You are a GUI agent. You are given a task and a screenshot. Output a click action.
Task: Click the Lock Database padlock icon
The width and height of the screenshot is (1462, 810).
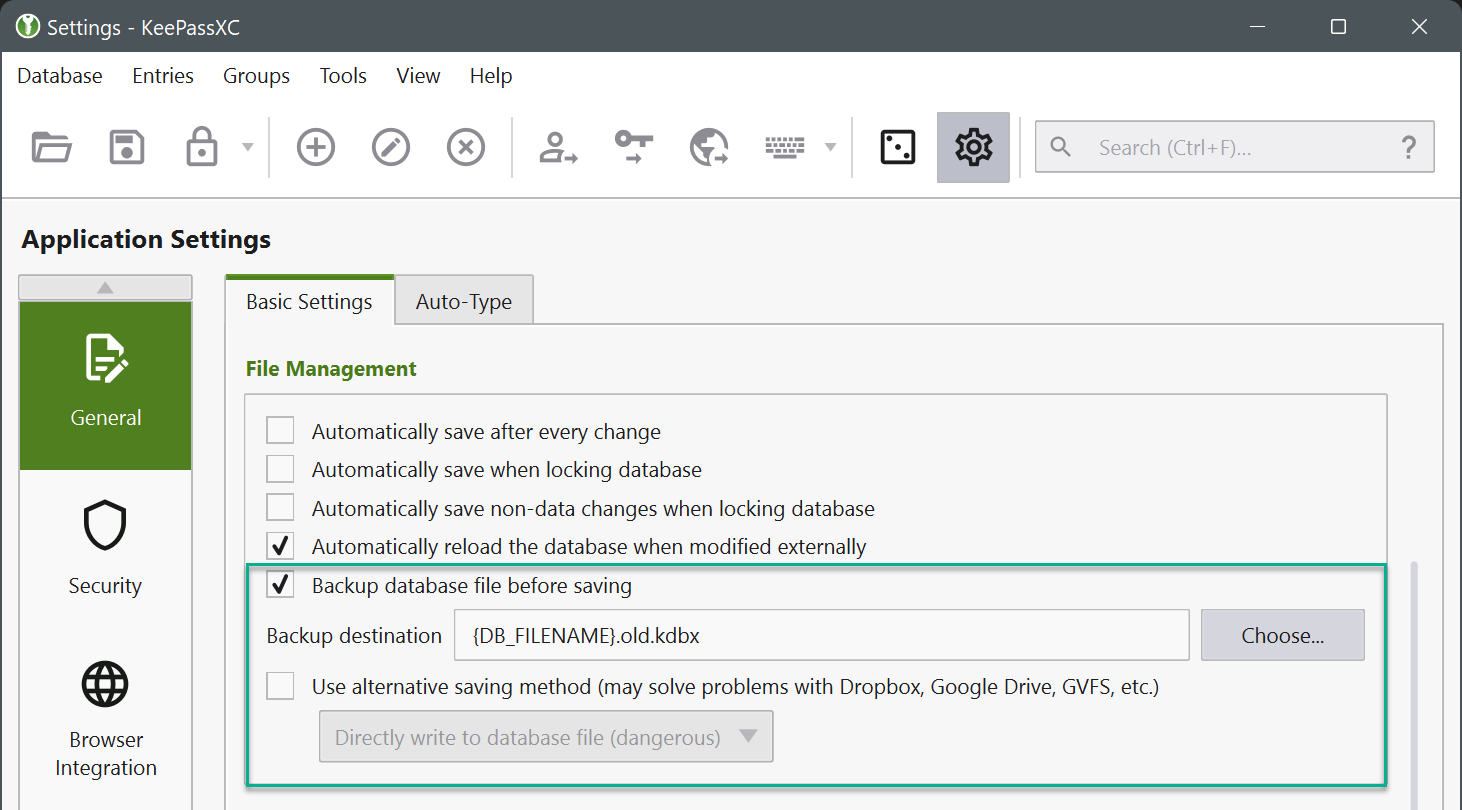[202, 148]
